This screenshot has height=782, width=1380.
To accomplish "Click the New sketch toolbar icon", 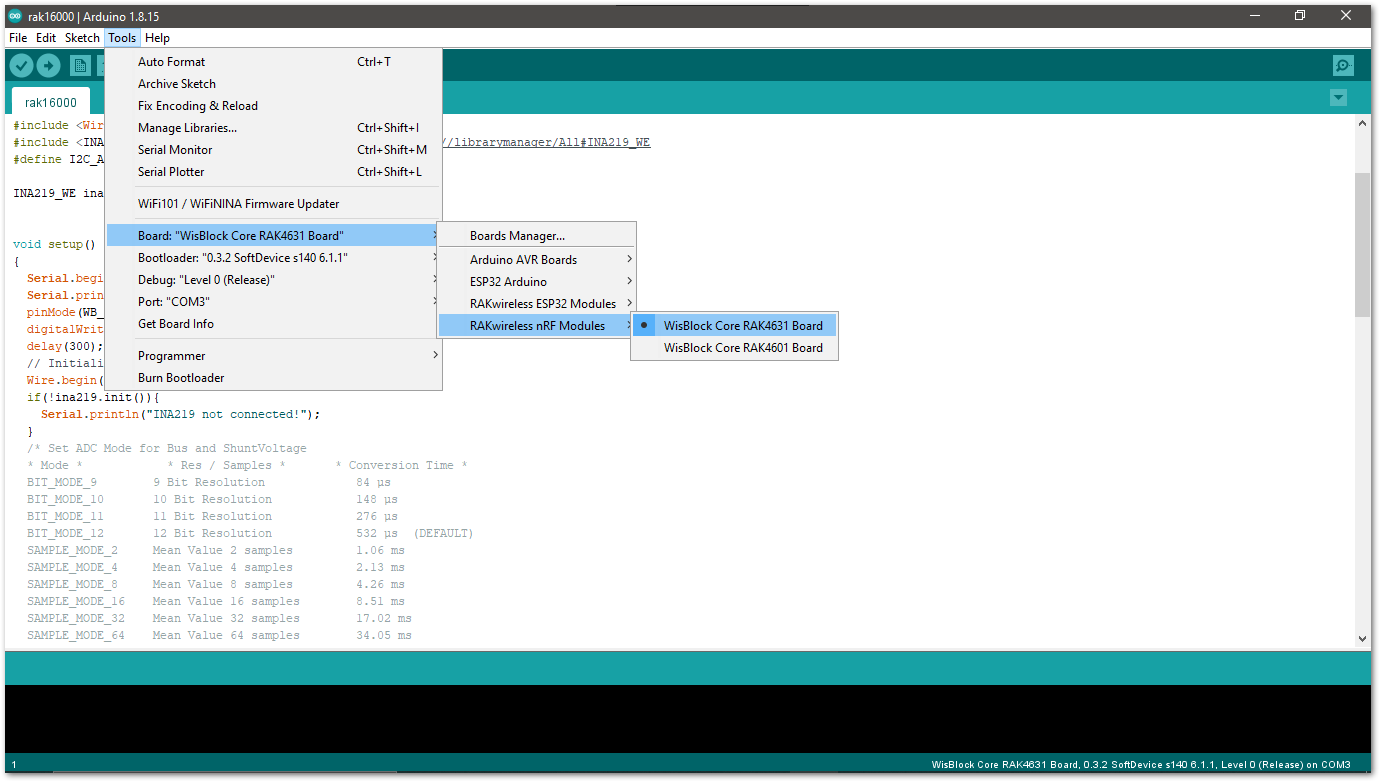I will tap(80, 66).
